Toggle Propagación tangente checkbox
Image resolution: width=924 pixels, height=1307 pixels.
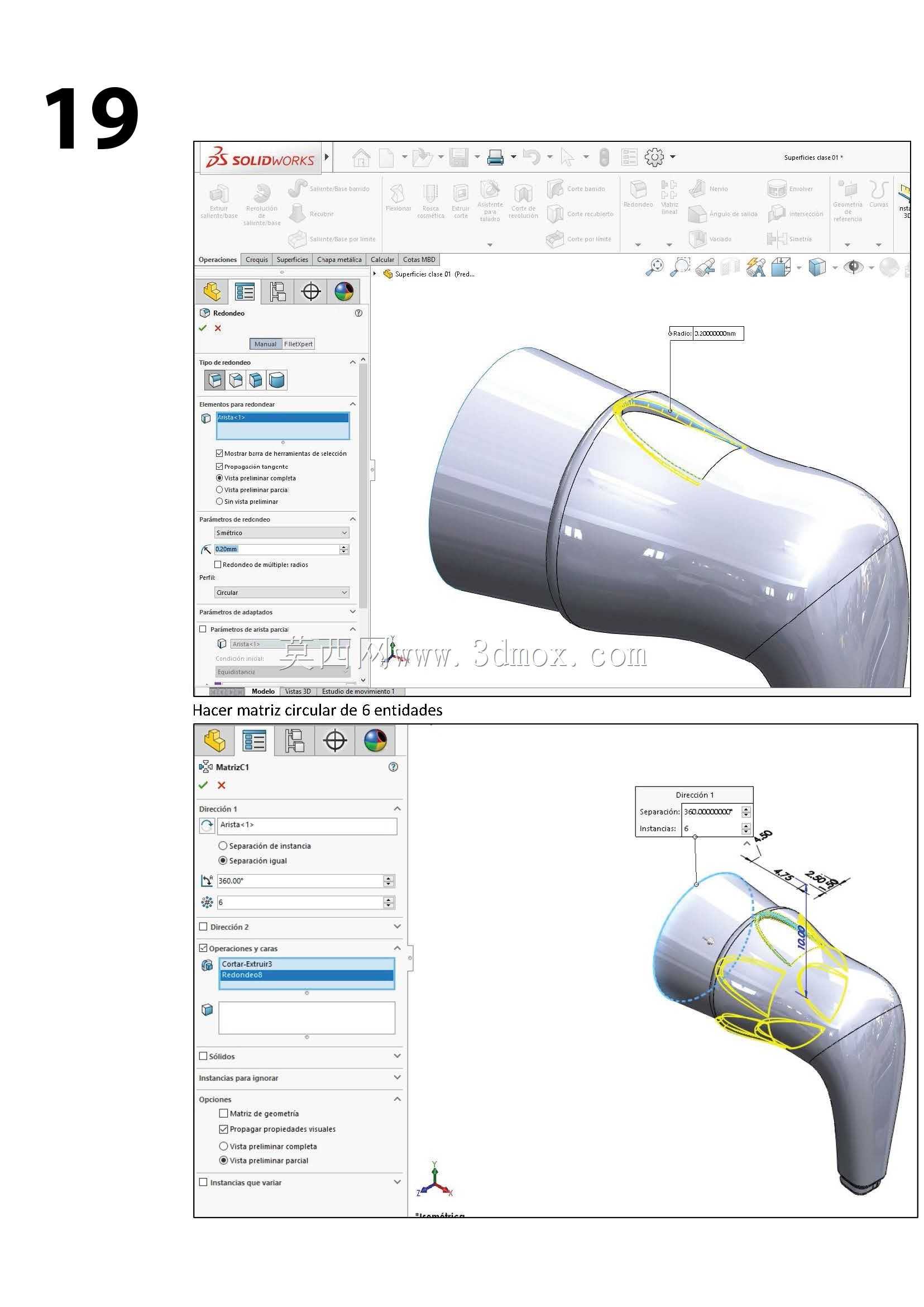(x=219, y=466)
